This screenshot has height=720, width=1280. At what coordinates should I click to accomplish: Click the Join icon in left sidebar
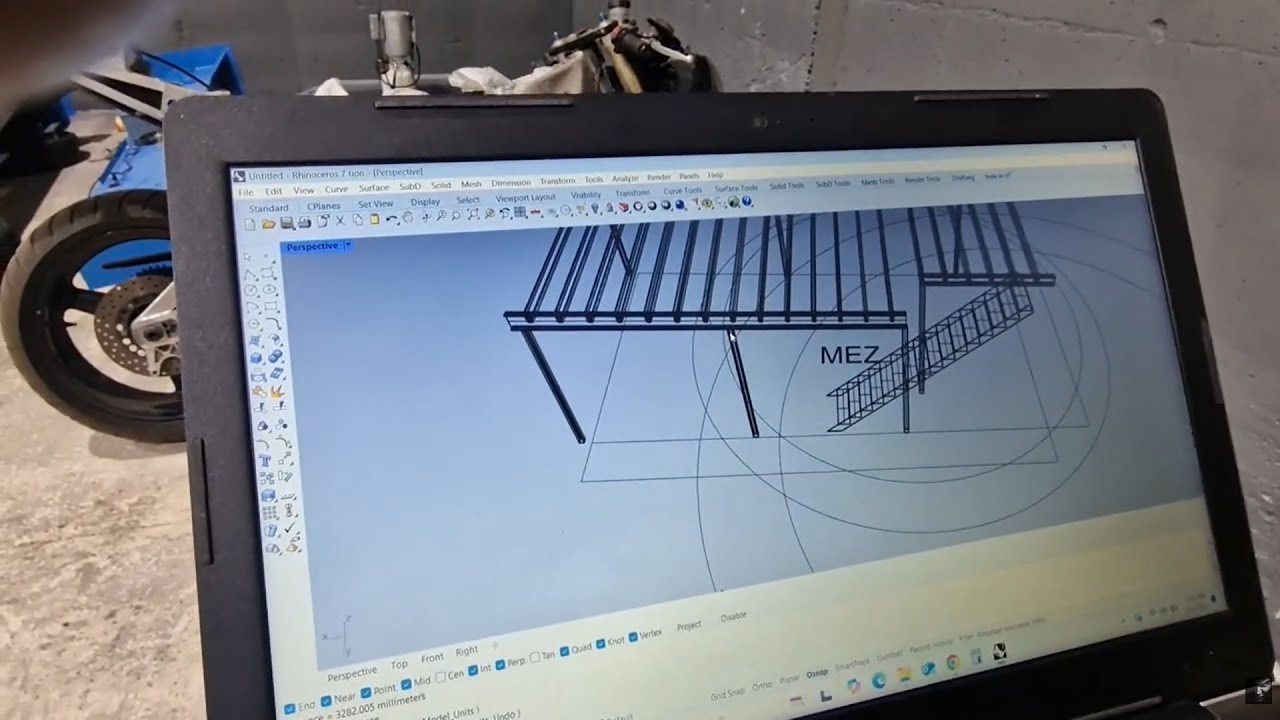[x=259, y=392]
